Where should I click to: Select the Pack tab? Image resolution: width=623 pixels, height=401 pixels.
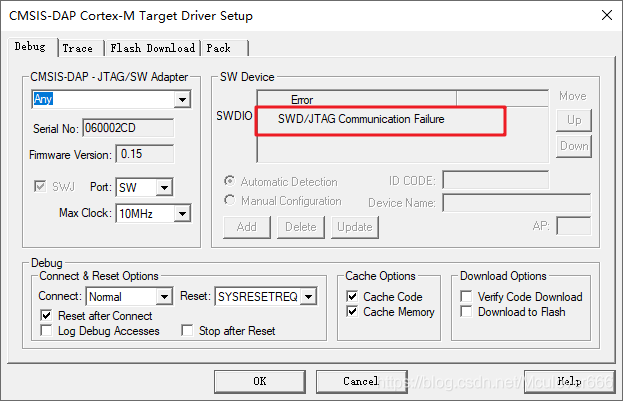coord(224,48)
